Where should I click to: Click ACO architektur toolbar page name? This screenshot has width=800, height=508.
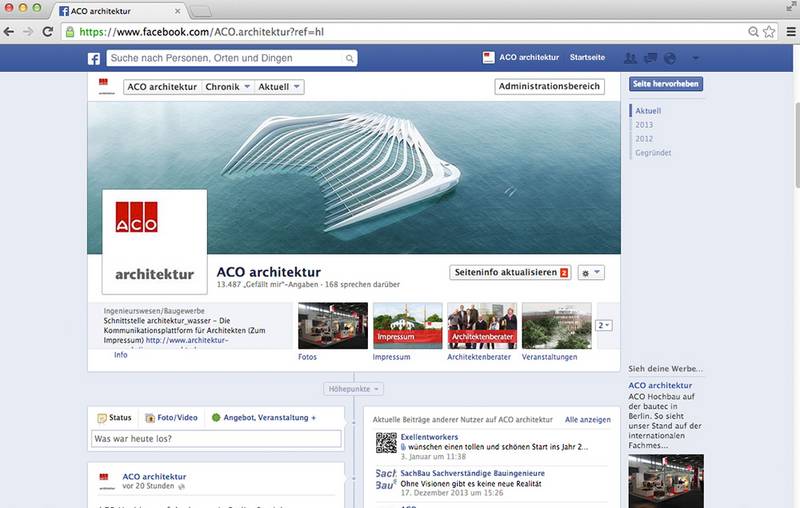click(x=162, y=87)
